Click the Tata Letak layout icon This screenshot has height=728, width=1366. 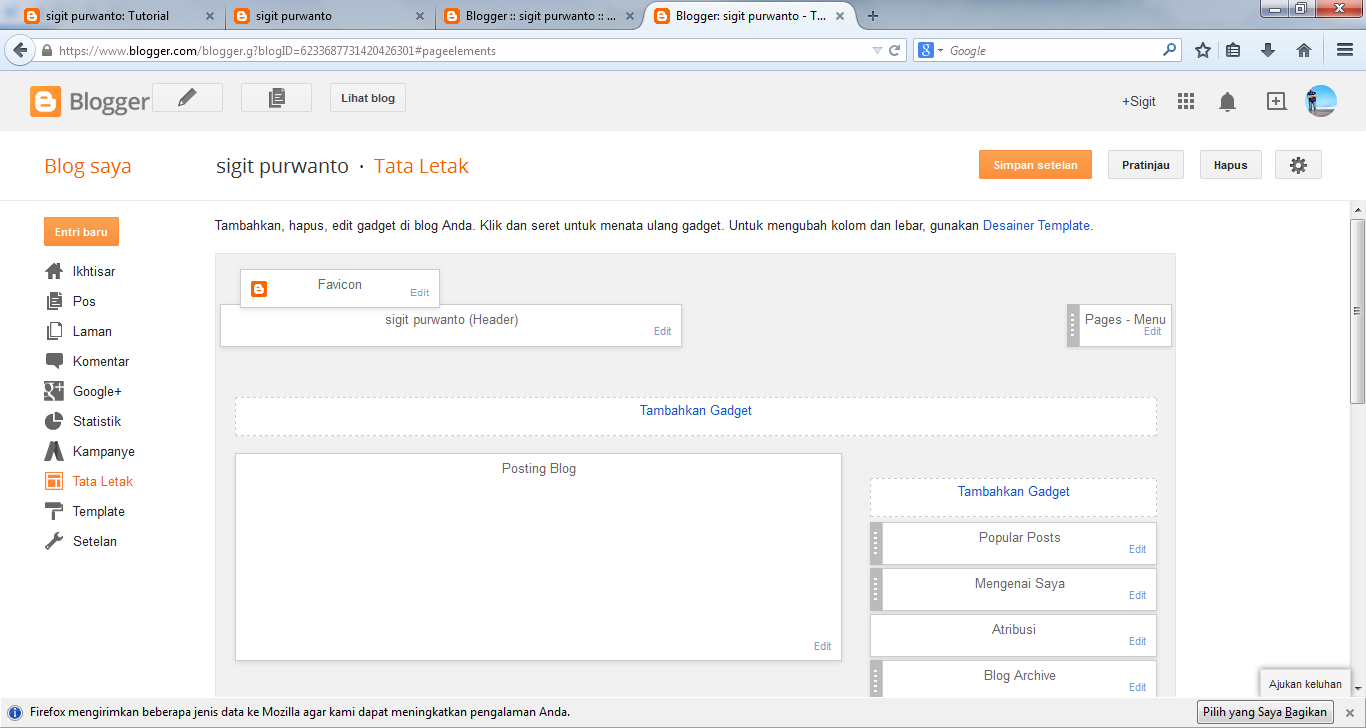click(x=54, y=481)
